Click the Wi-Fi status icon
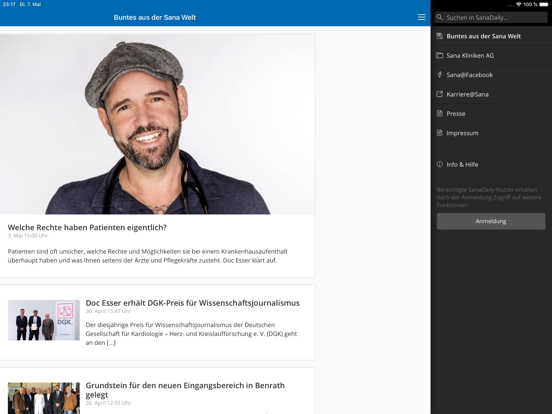This screenshot has width=552, height=414. 519,4
